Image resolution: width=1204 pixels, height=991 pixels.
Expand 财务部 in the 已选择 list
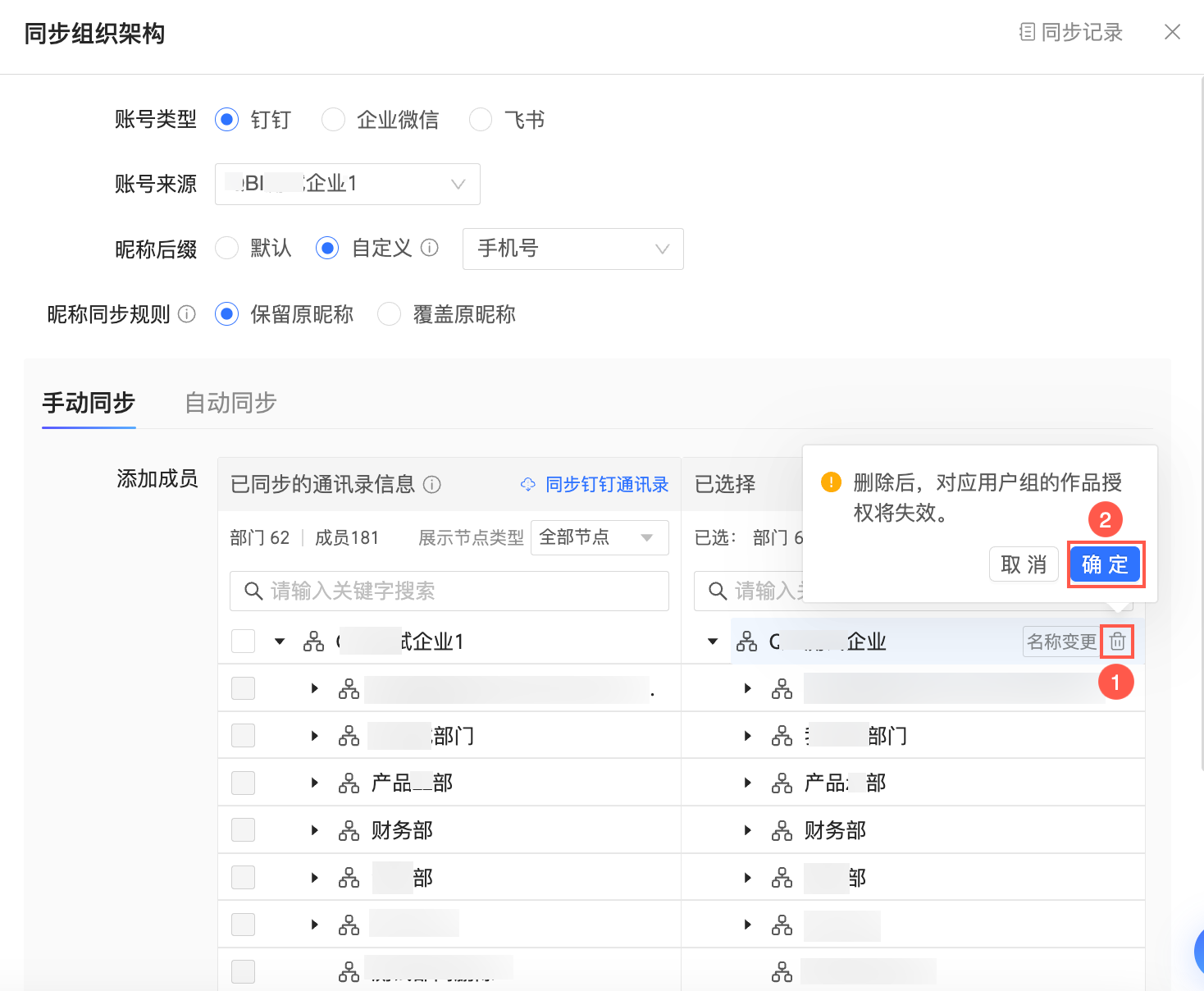click(x=747, y=831)
